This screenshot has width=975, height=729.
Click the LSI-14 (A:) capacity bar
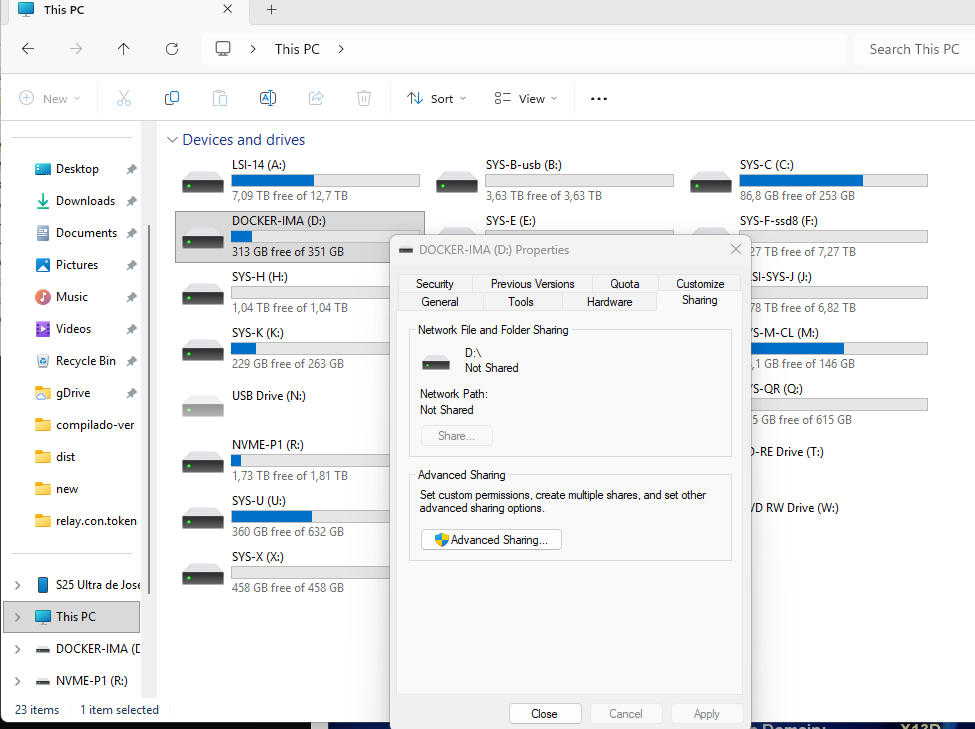tap(325, 180)
